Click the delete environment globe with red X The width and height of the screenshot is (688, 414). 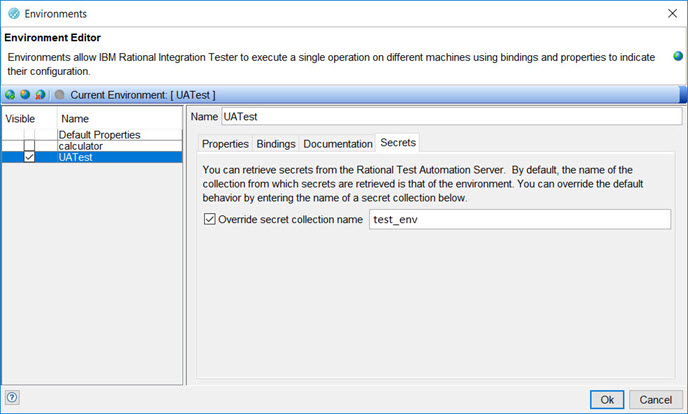(40, 95)
